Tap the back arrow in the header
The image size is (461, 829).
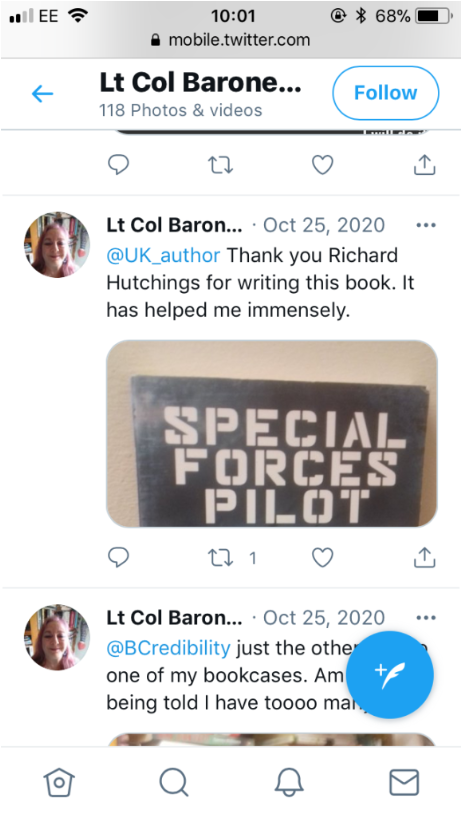coord(42,94)
